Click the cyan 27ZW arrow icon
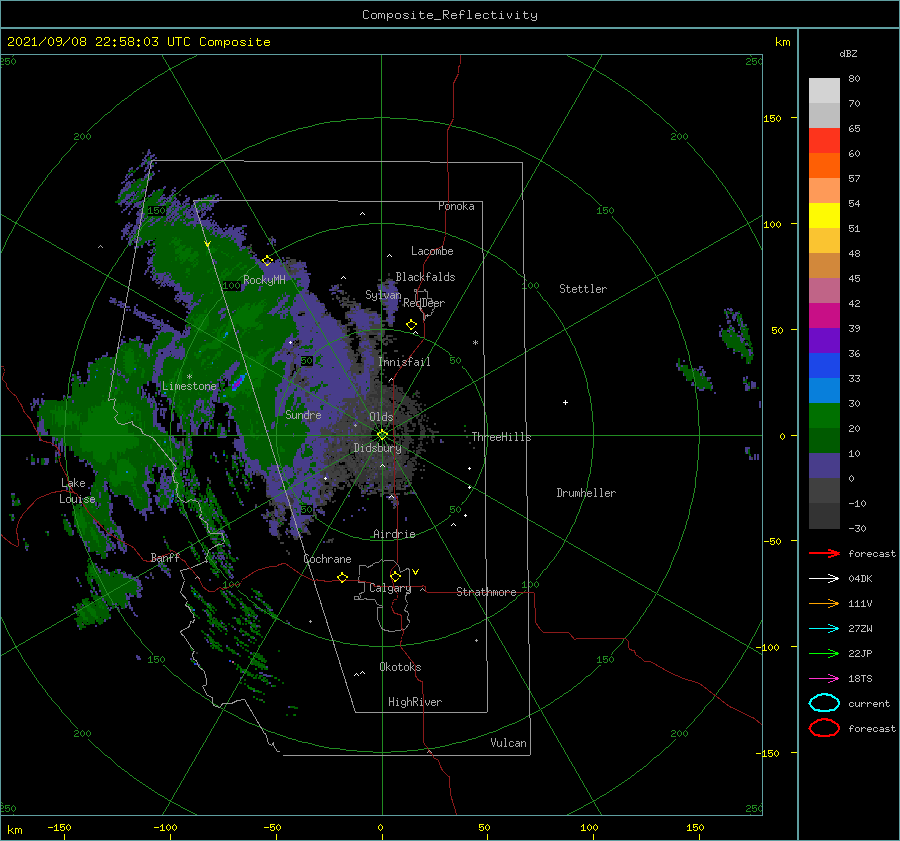The height and width of the screenshot is (841, 900). 824,629
